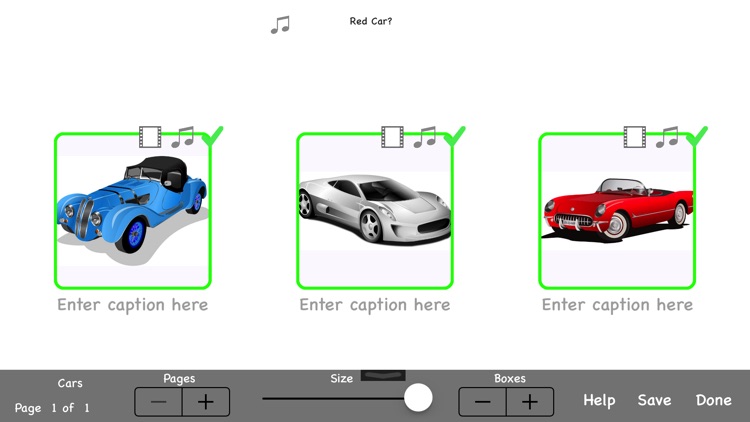Select the blue vintage car picture
750x422 pixels.
click(x=132, y=211)
